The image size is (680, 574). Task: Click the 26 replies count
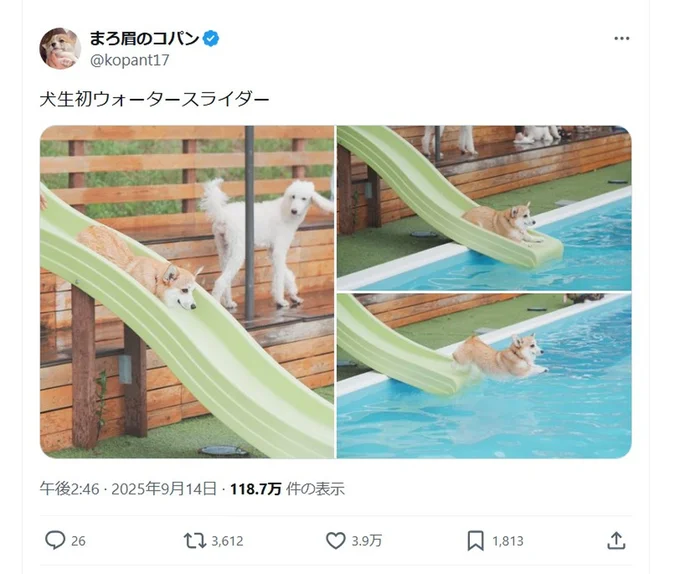(78, 541)
